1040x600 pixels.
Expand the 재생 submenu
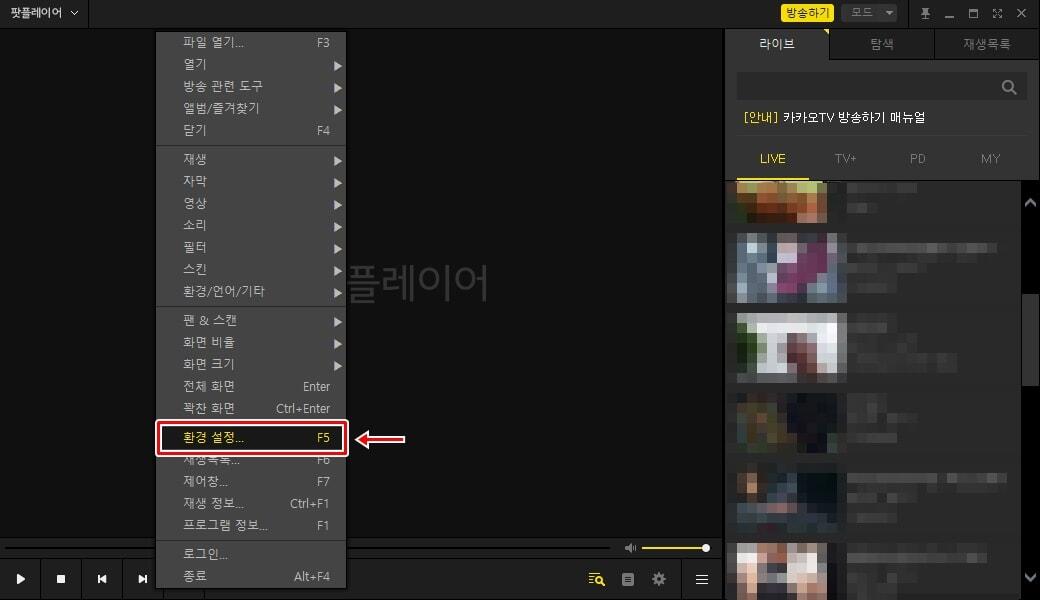[251, 159]
